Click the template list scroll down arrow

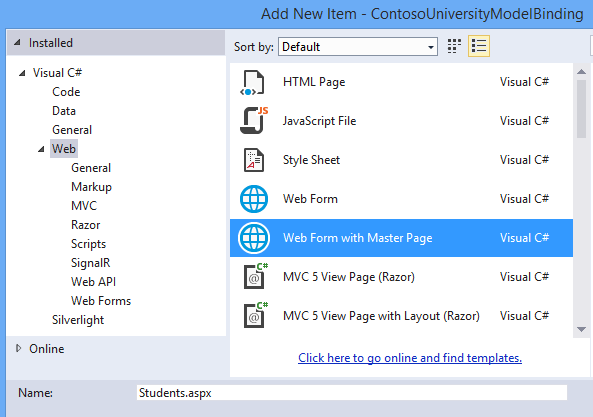pos(582,330)
